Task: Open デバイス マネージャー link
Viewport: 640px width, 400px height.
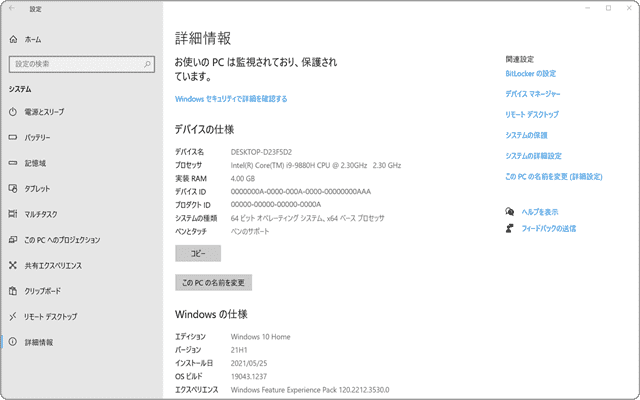Action: point(533,94)
